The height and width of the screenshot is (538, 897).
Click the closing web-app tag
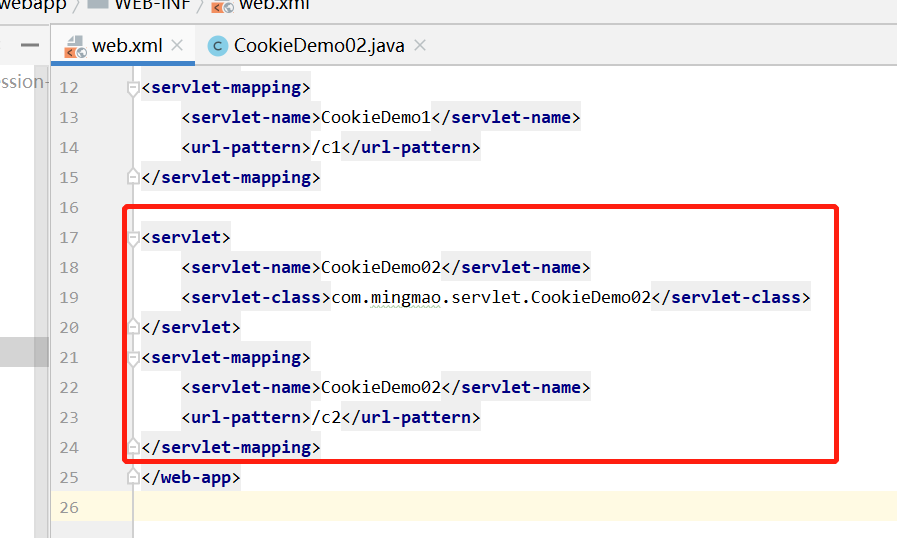(191, 477)
